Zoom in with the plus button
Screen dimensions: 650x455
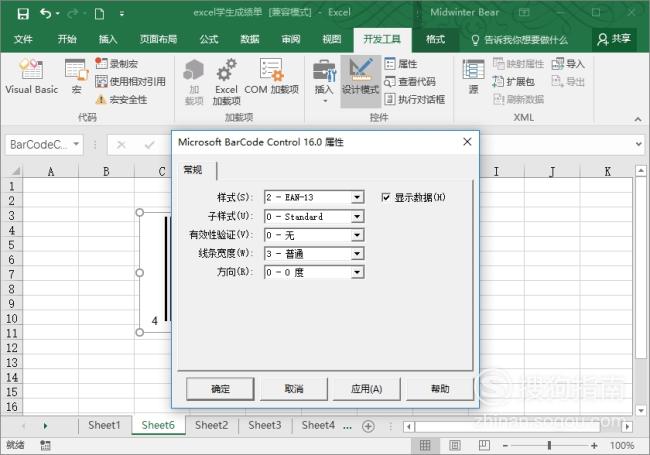click(x=594, y=445)
